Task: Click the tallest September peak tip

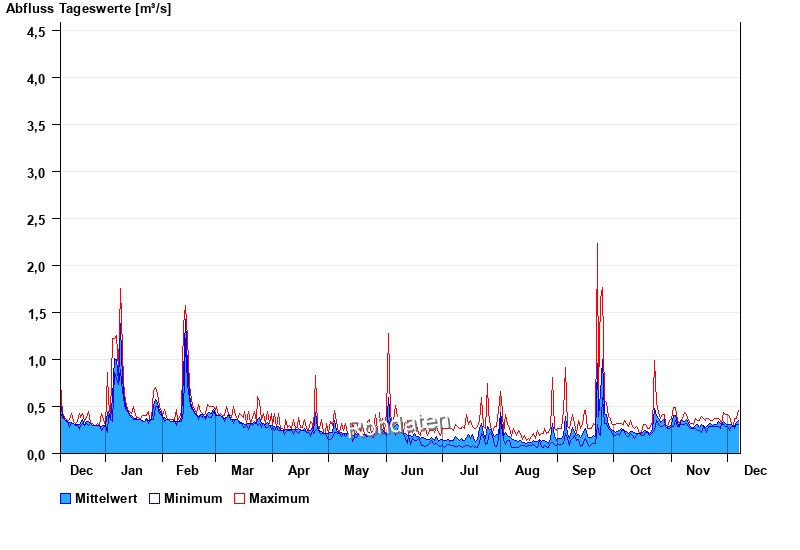Action: pos(597,244)
